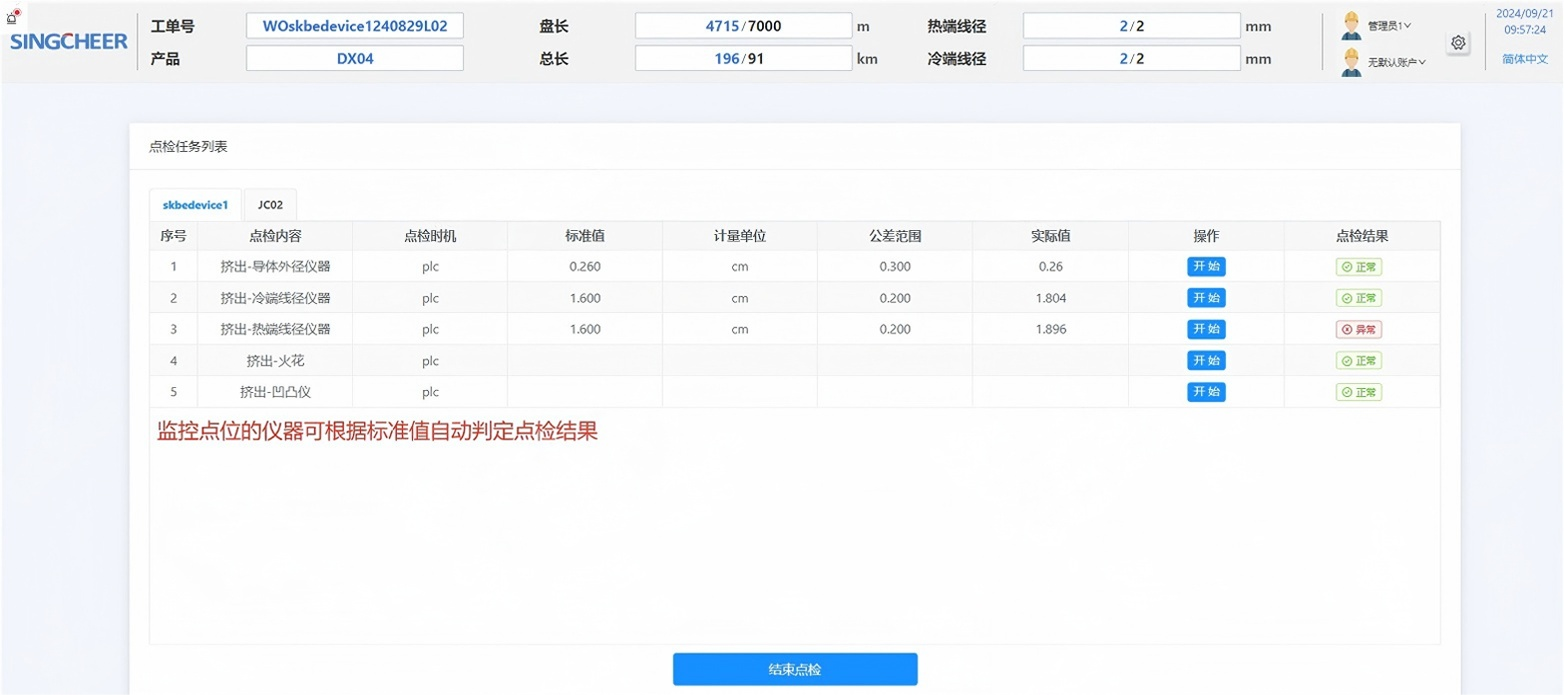Select the skbedevice1 tab
Viewport: 1564px width, 695px height.
(x=195, y=205)
